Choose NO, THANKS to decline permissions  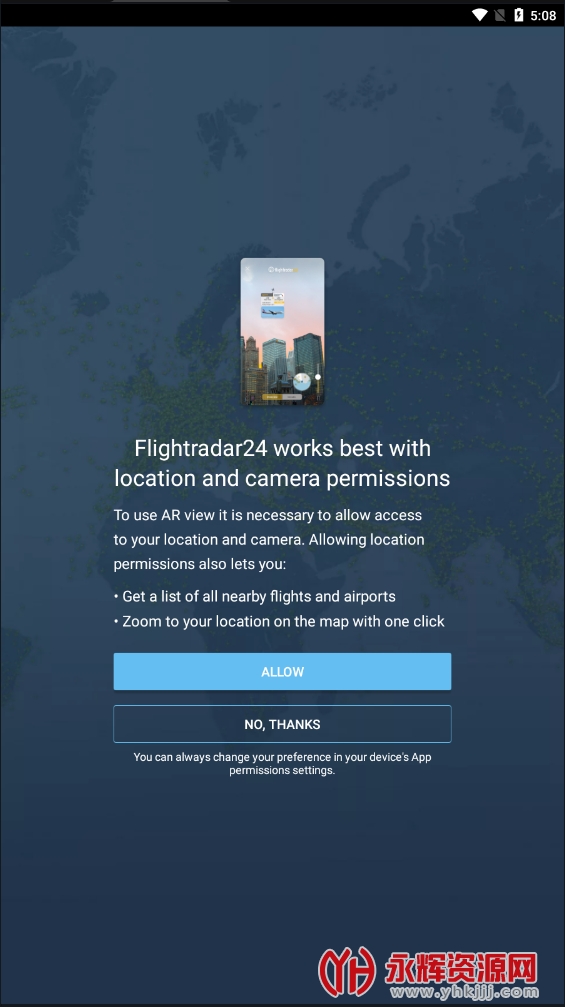(282, 724)
